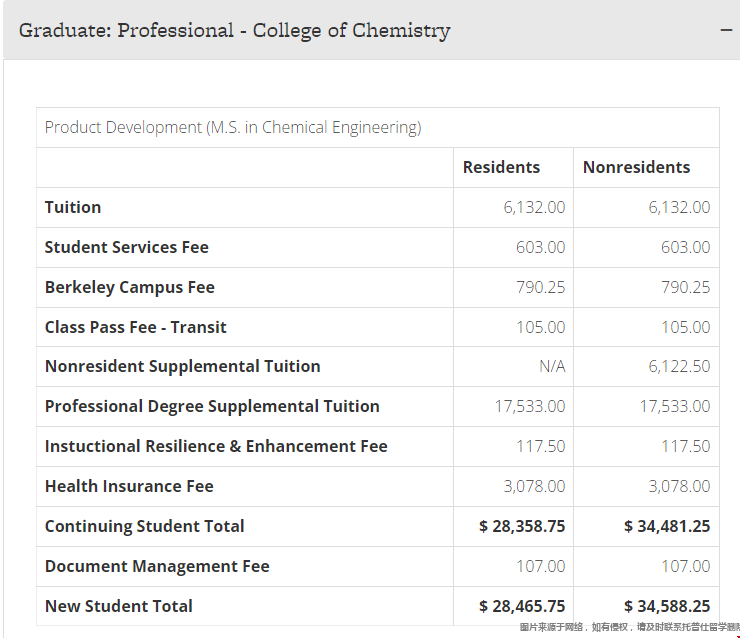Select Residents Student Services Fee 603.00
This screenshot has height=638, width=740.
(540, 247)
